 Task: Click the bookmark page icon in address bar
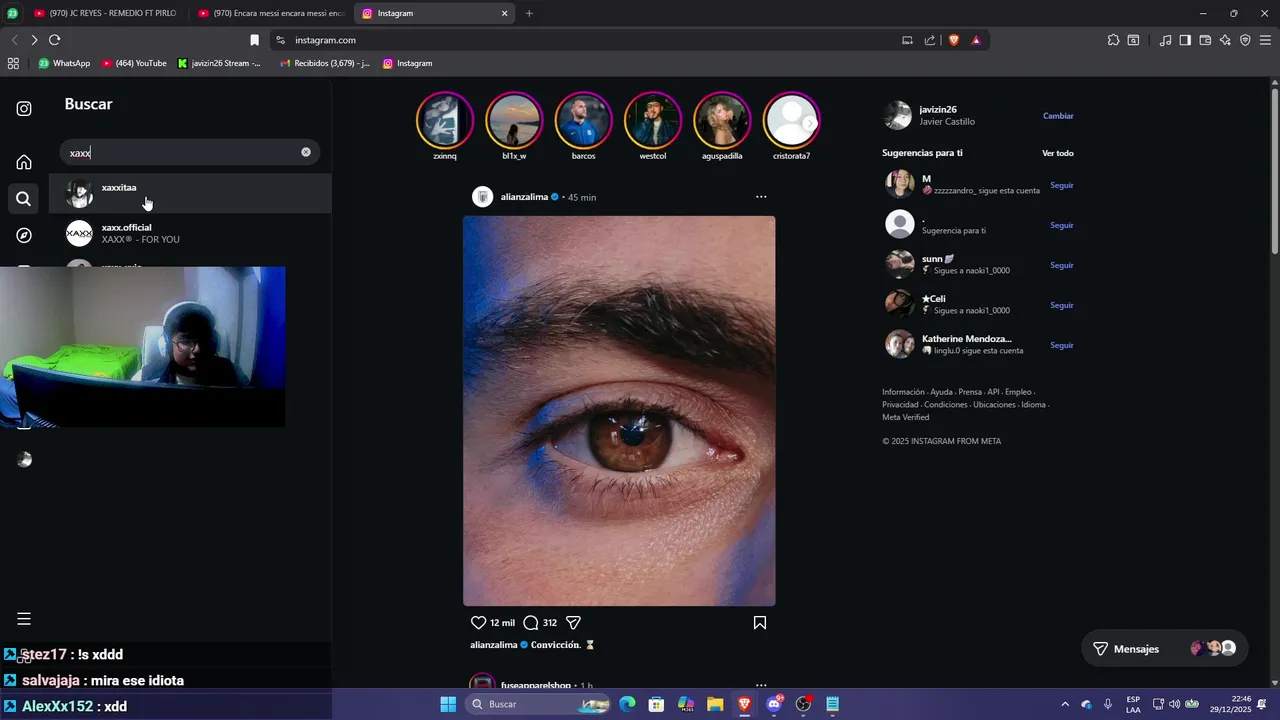click(254, 40)
